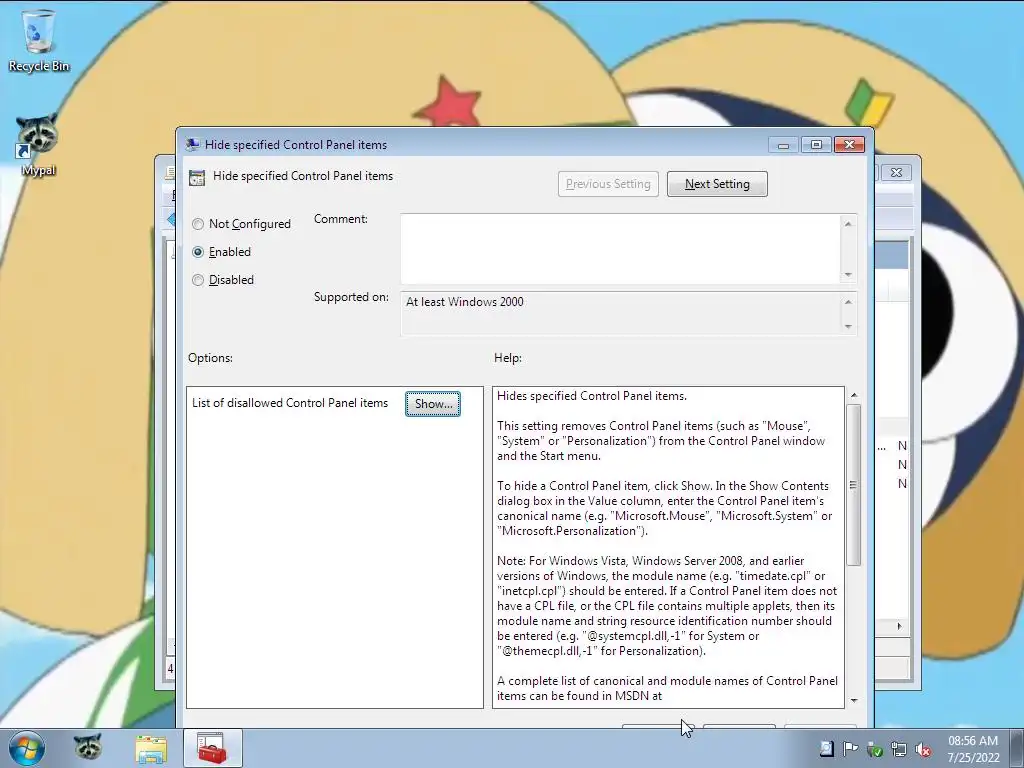Image resolution: width=1024 pixels, height=768 pixels.
Task: Click the green shield security tray icon
Action: click(x=874, y=749)
